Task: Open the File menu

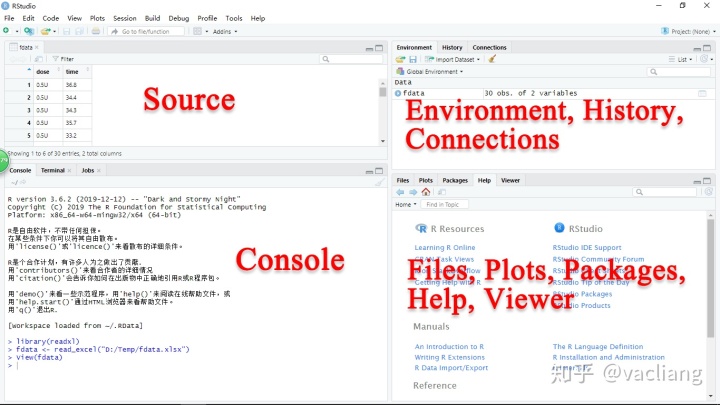Action: point(9,18)
